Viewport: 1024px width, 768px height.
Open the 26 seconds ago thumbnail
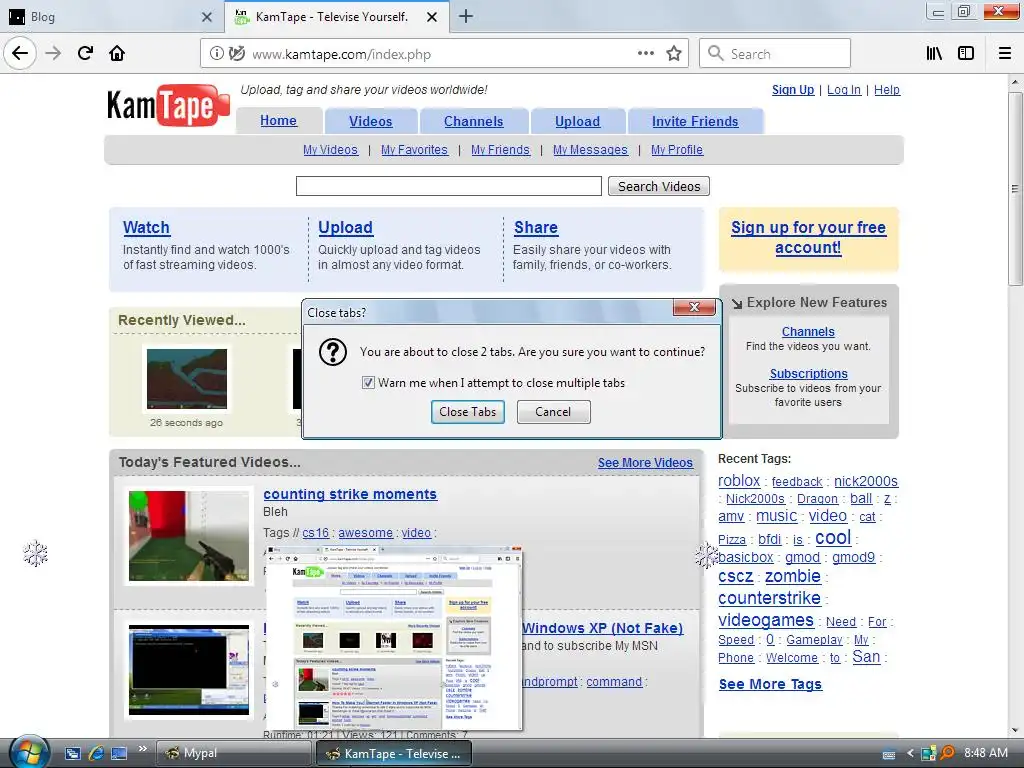(x=187, y=379)
